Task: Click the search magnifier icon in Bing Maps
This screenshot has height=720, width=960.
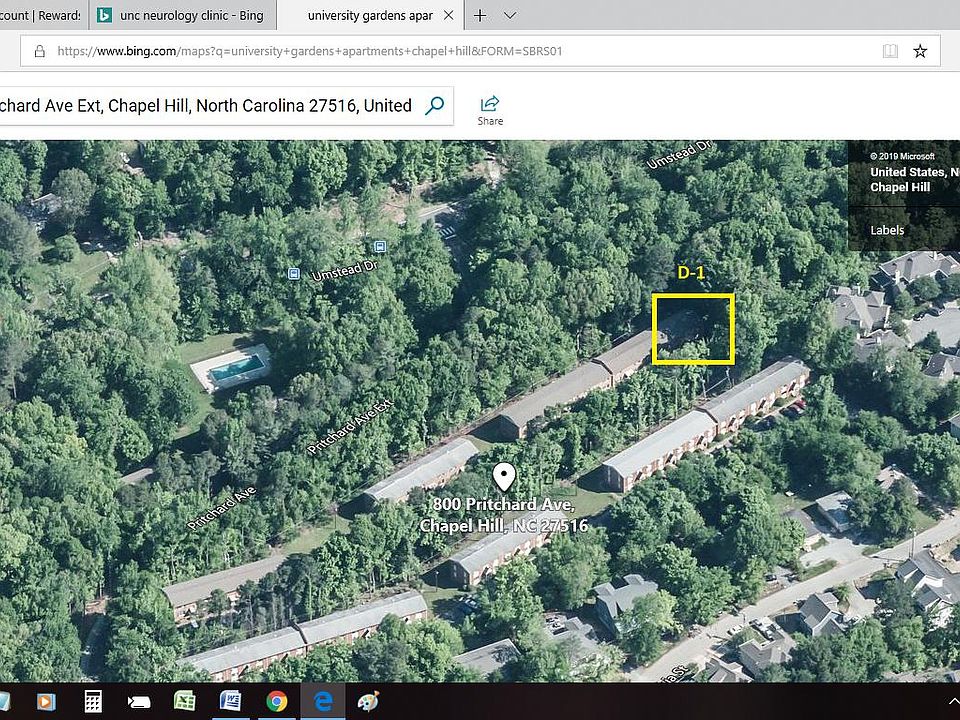Action: click(434, 106)
